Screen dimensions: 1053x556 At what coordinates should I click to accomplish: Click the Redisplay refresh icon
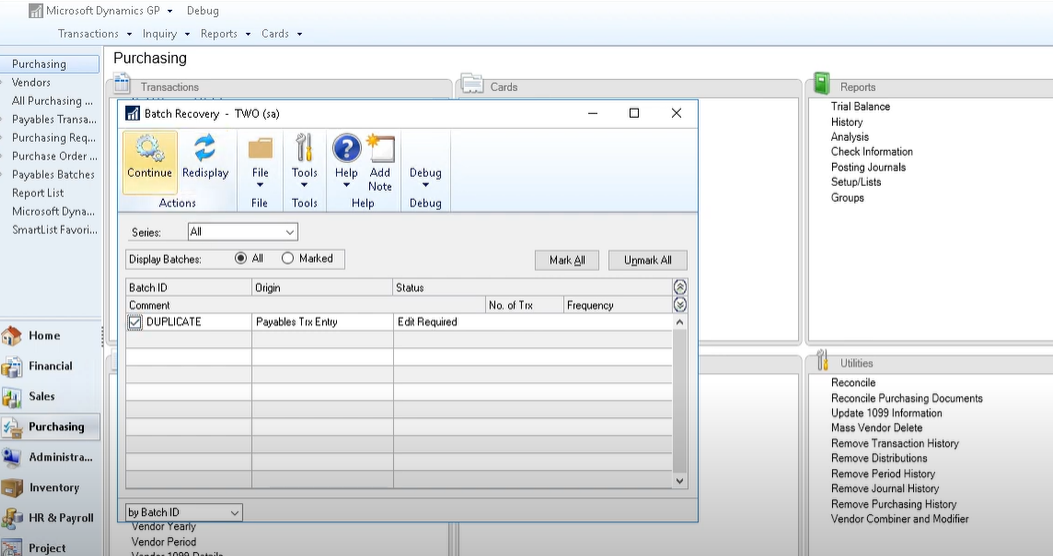(x=205, y=150)
